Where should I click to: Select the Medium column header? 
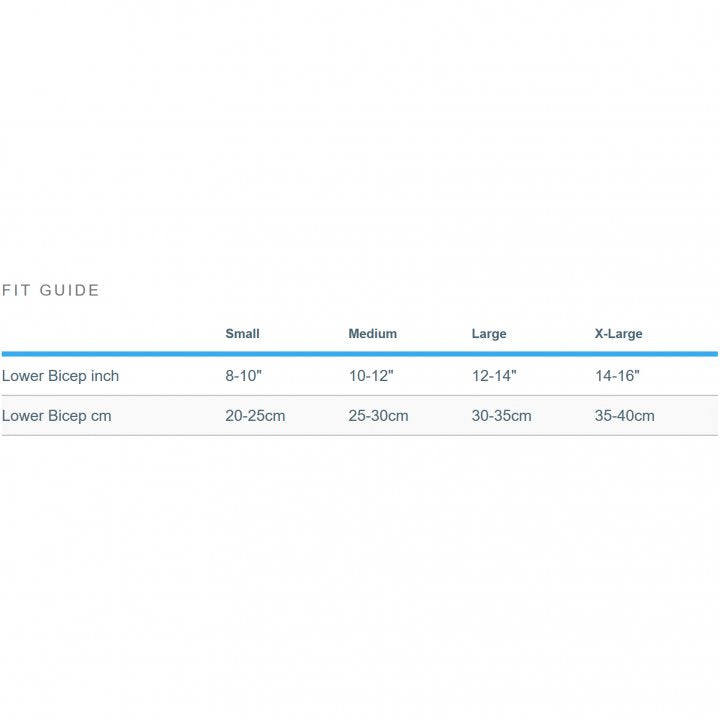[372, 334]
